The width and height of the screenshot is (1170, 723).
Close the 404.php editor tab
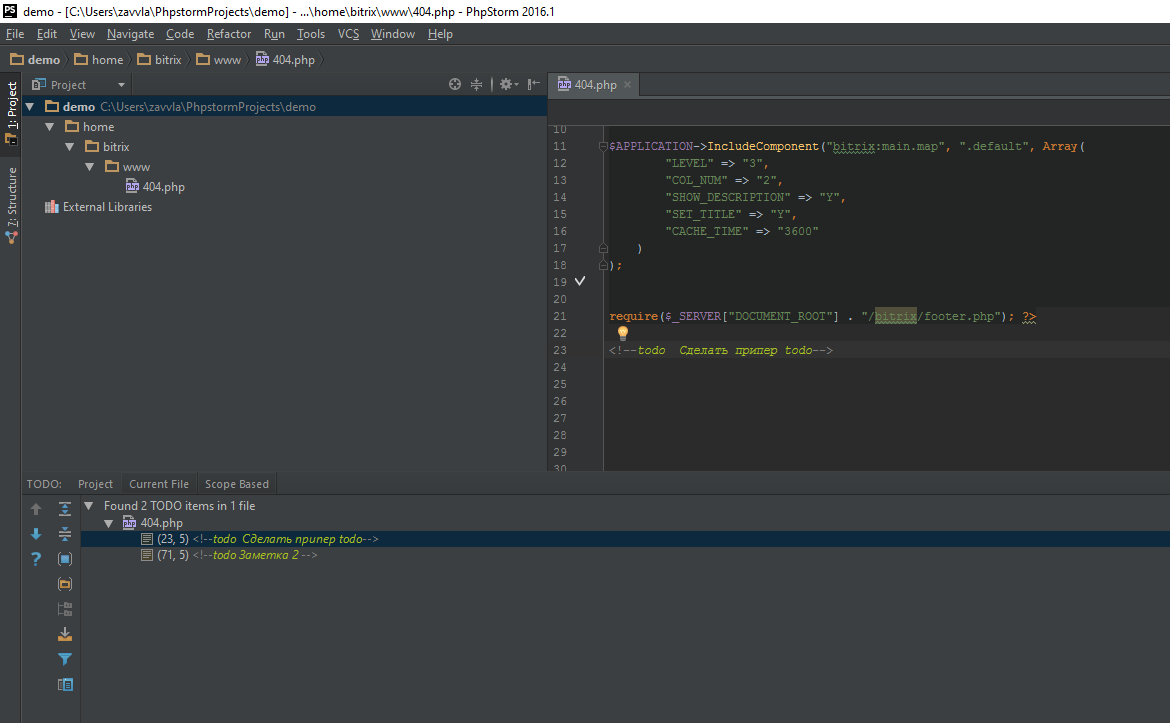coord(628,85)
